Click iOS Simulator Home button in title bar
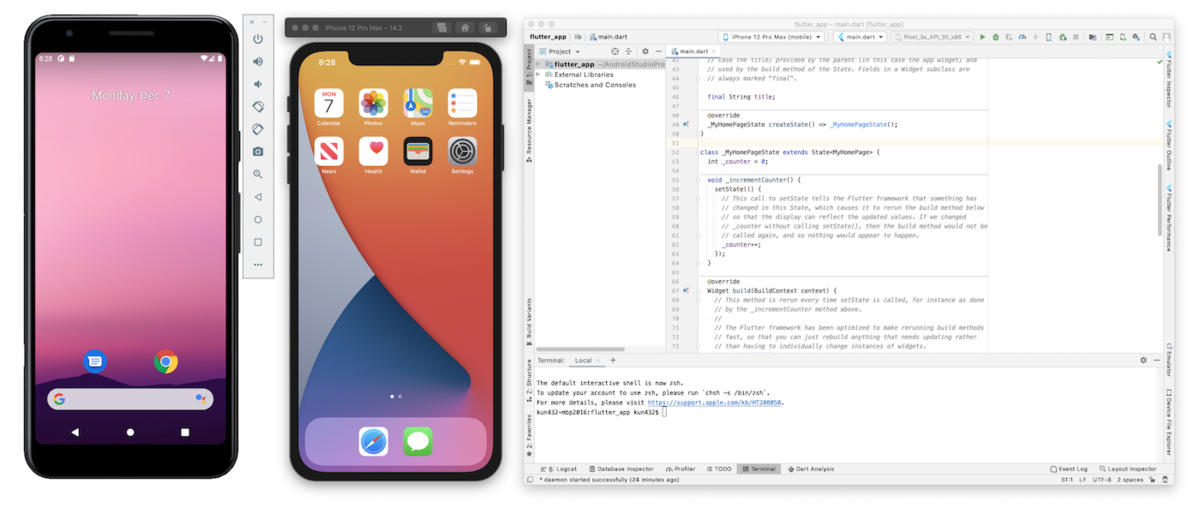Image resolution: width=1200 pixels, height=513 pixels. (465, 28)
